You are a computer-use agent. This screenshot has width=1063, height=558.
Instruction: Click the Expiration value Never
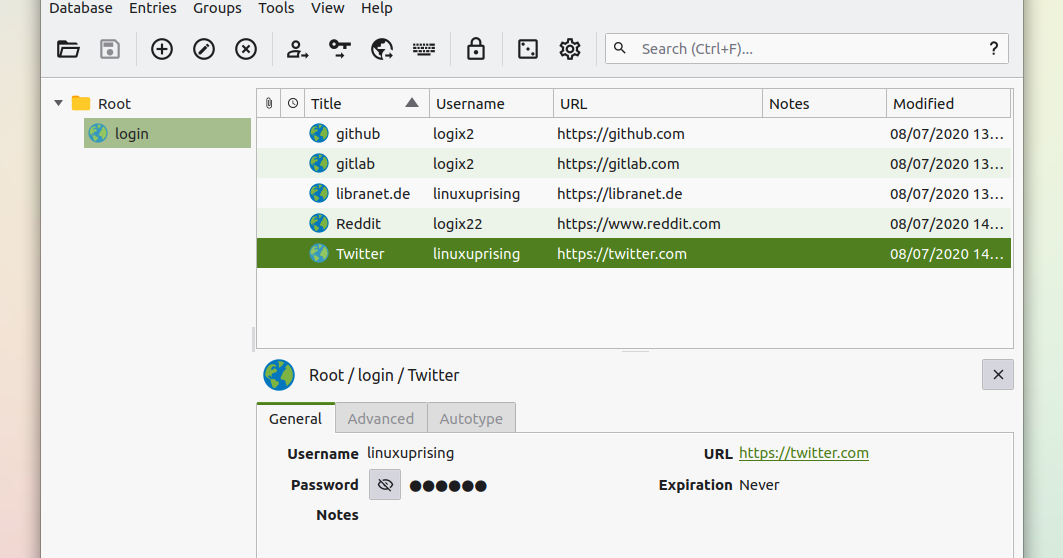pos(759,485)
